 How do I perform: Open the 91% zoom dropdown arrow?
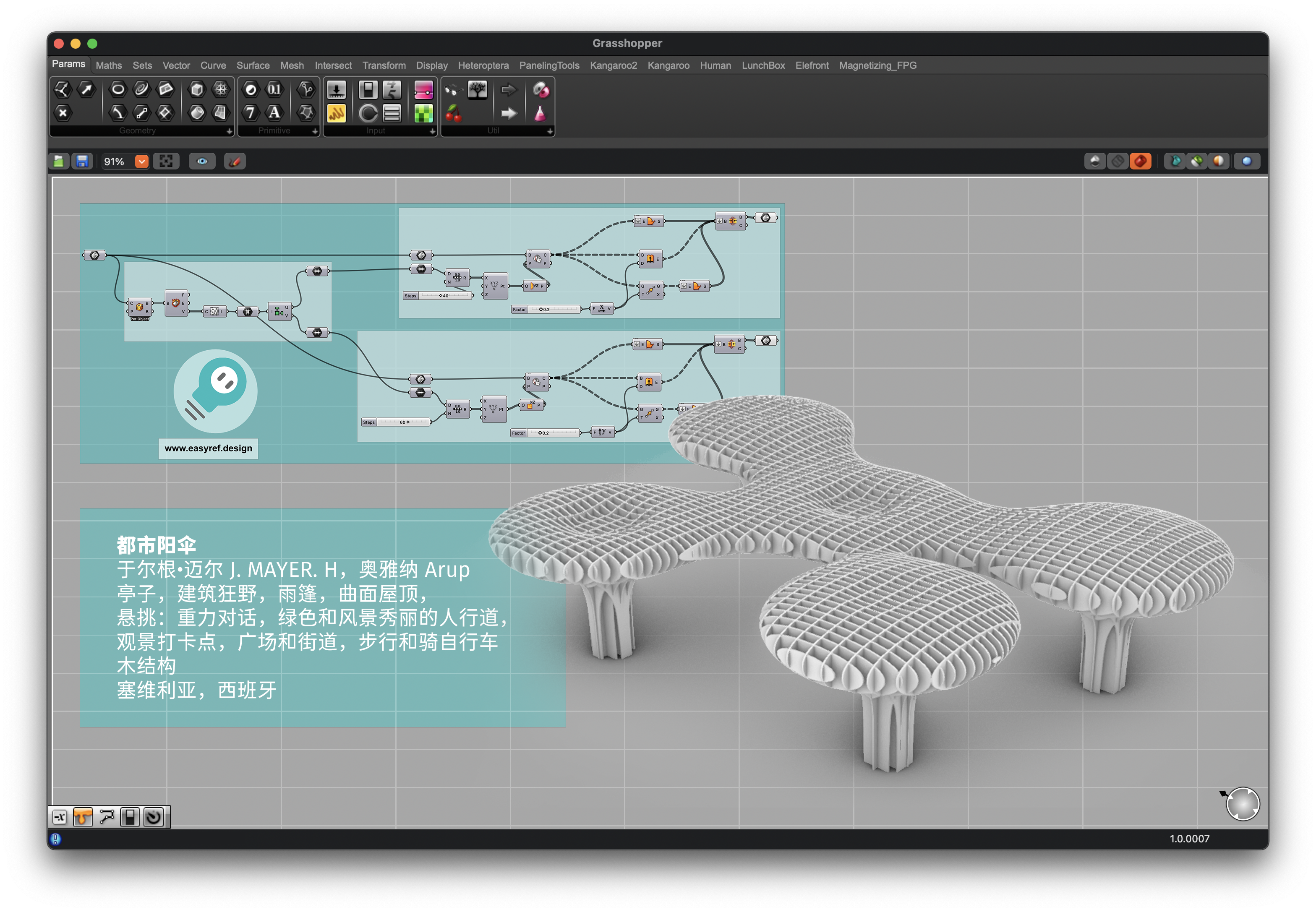(x=142, y=162)
